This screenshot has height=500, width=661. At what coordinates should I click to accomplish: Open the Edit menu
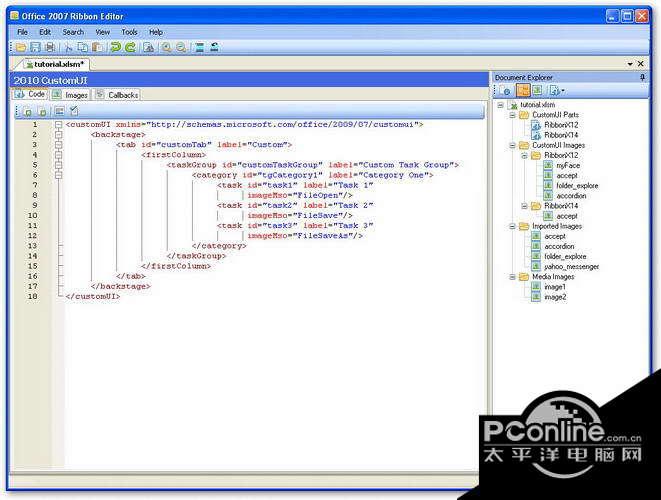tap(45, 32)
